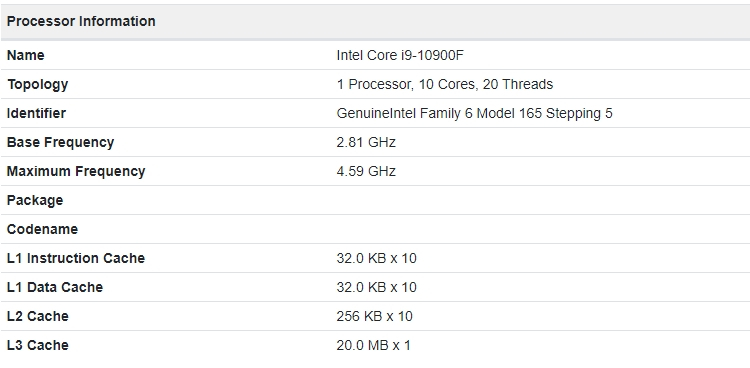Click the 20.0 MB x 1 value
Screen dimensions: 750x368
[374, 346]
